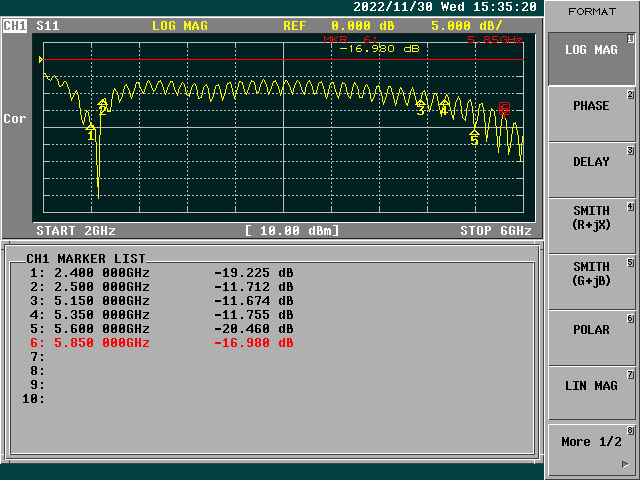This screenshot has width=640, height=480.
Task: Click the FORMAT menu header
Action: (x=592, y=11)
